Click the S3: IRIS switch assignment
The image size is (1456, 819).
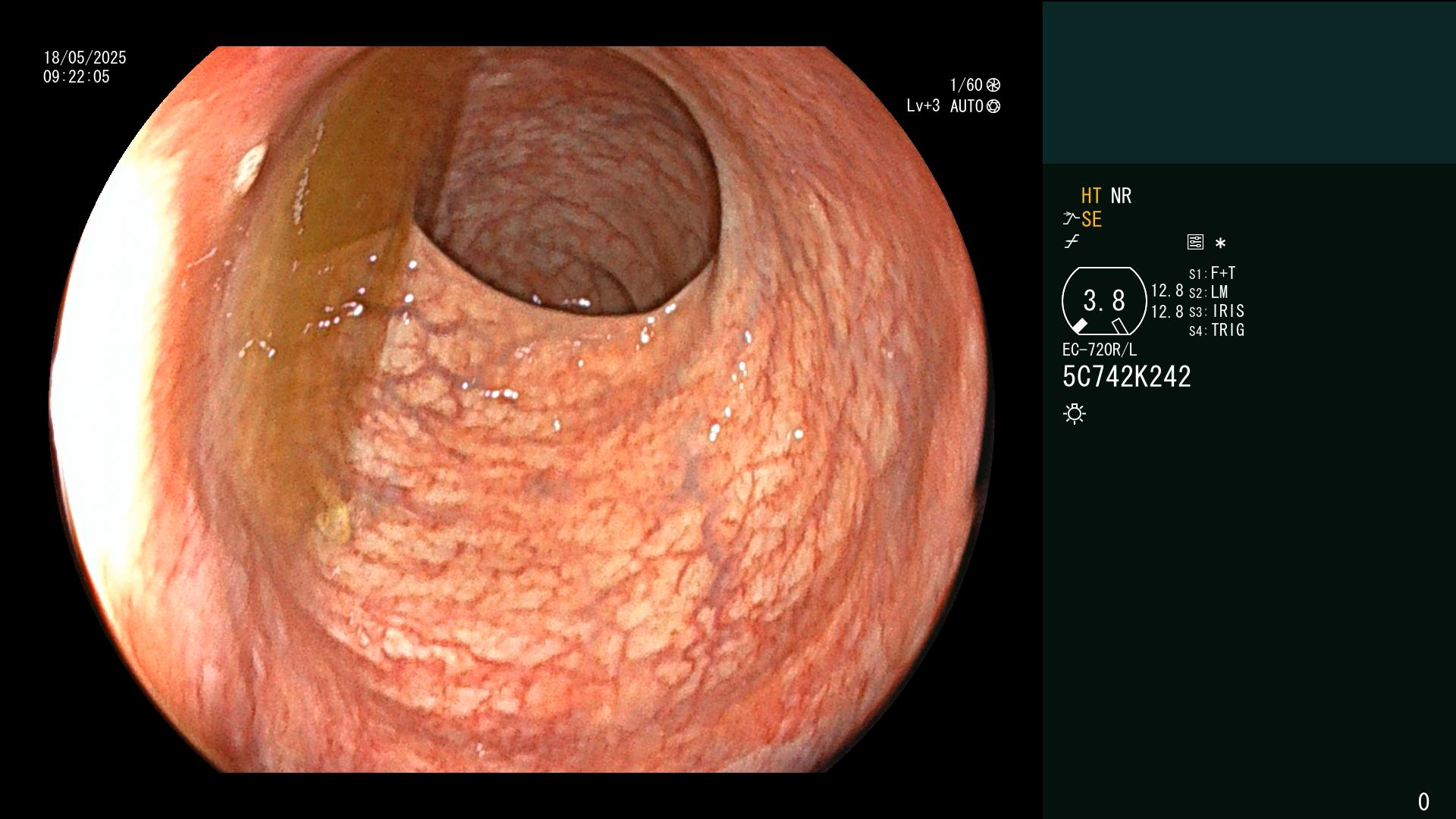1216,311
